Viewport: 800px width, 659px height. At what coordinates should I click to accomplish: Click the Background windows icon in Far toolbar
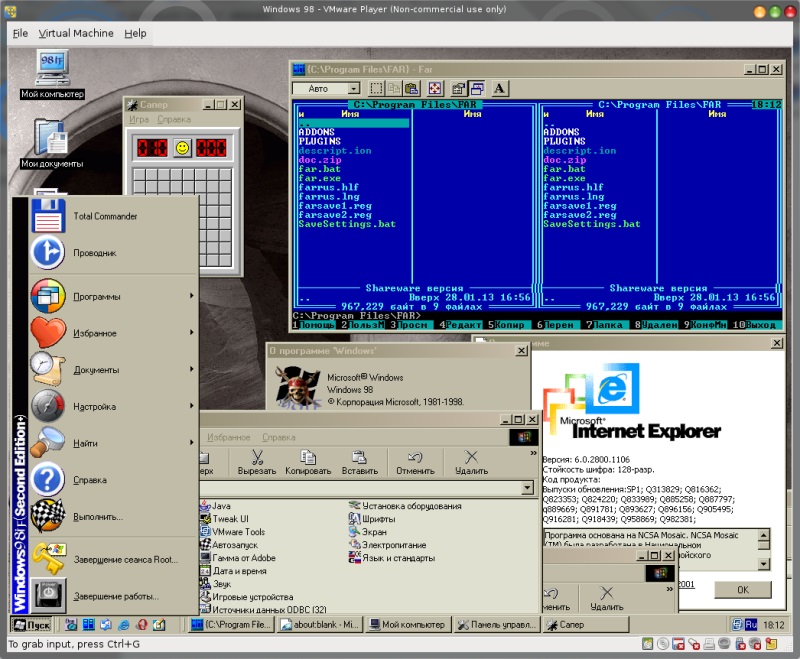click(477, 89)
